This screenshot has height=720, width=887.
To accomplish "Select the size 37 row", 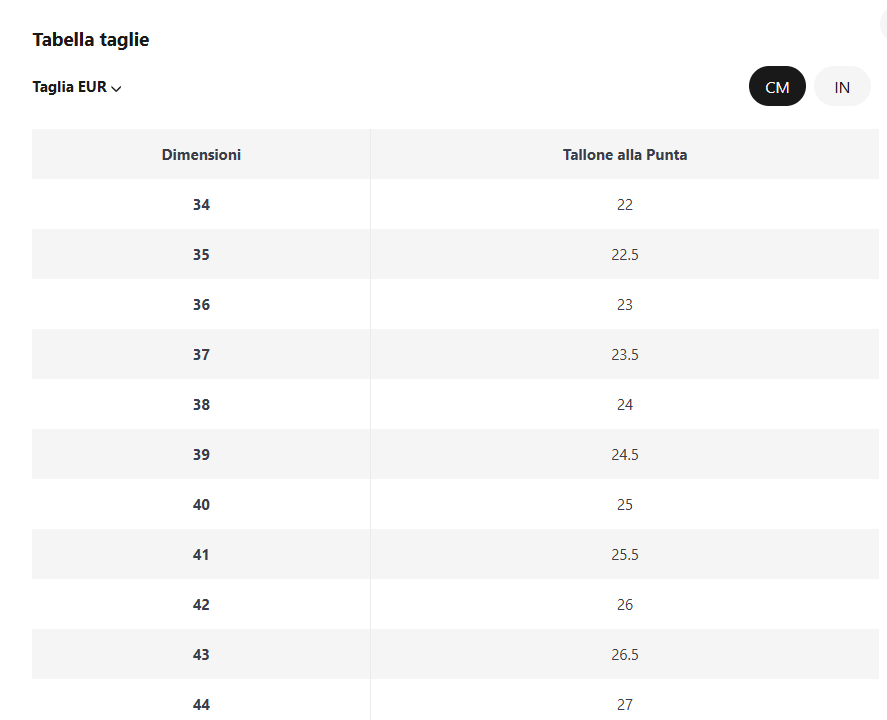I will [455, 354].
